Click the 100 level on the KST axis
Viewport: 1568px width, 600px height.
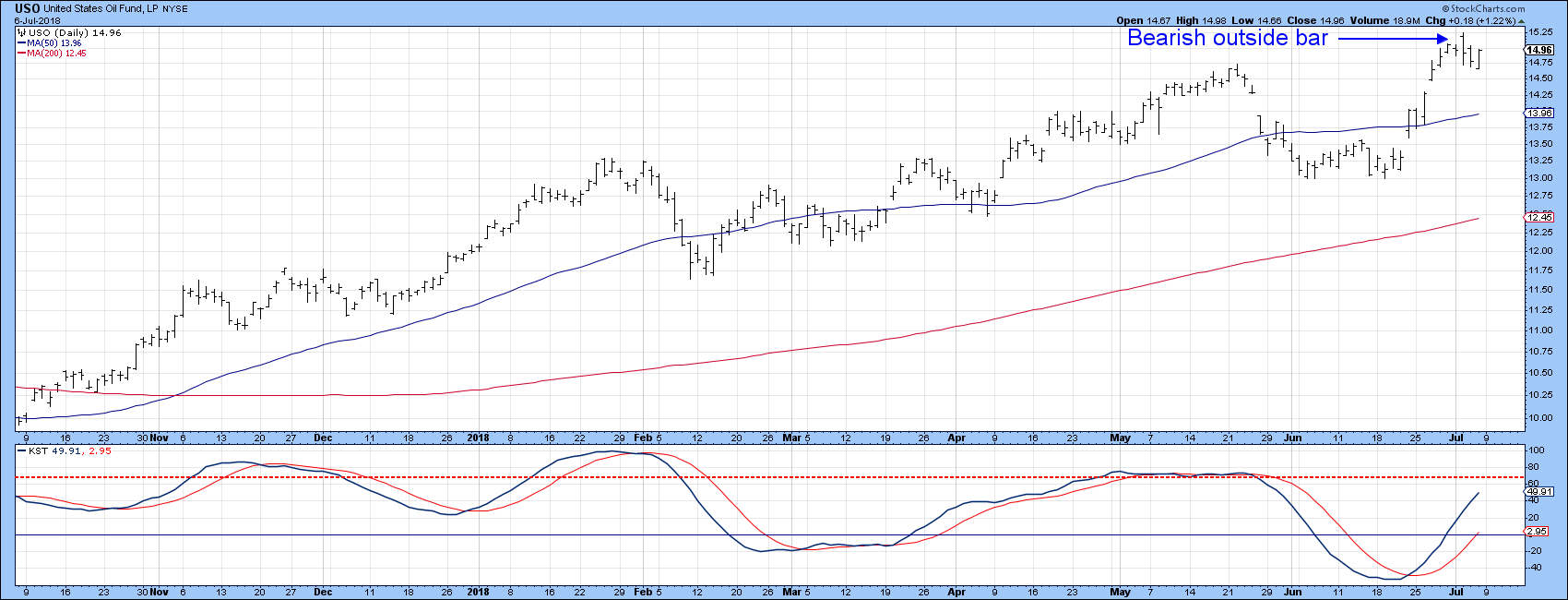point(1537,451)
